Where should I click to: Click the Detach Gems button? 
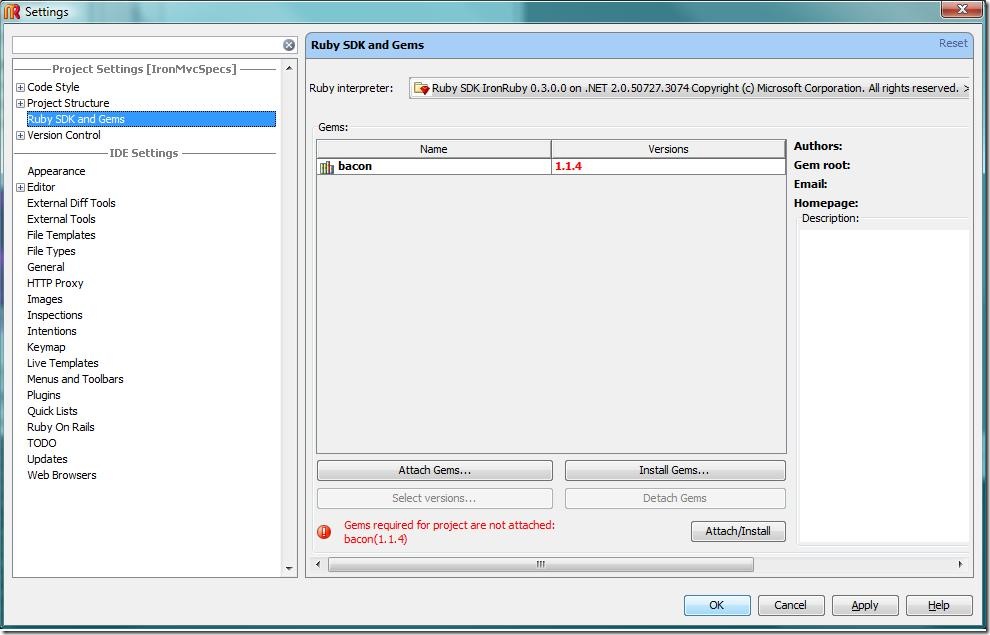pos(675,498)
